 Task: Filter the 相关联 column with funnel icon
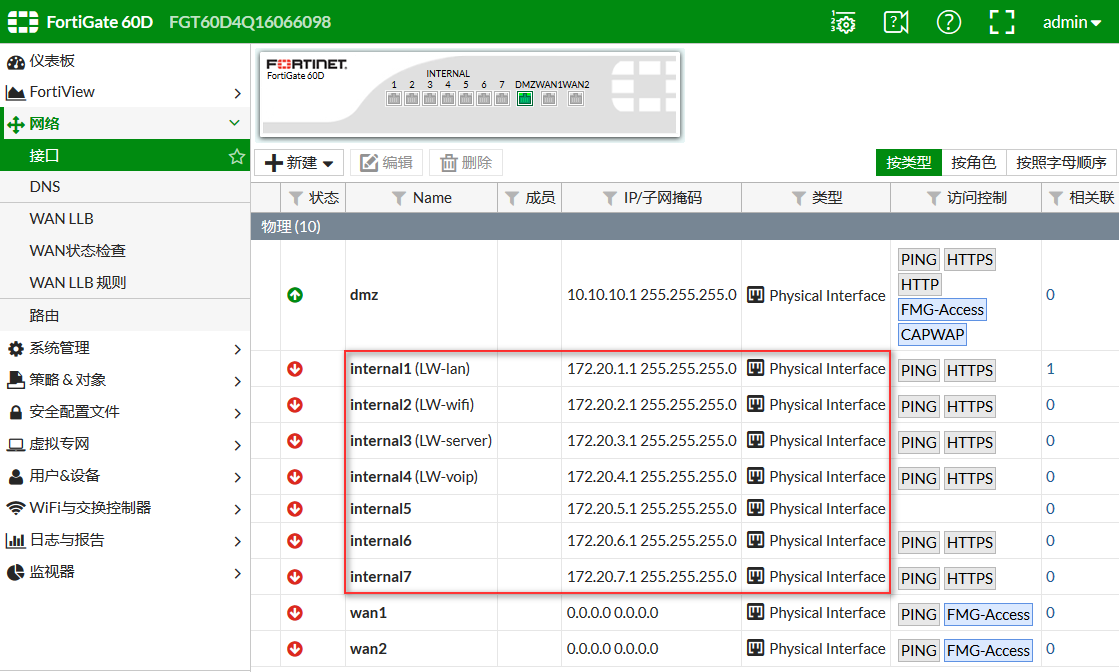[1056, 198]
